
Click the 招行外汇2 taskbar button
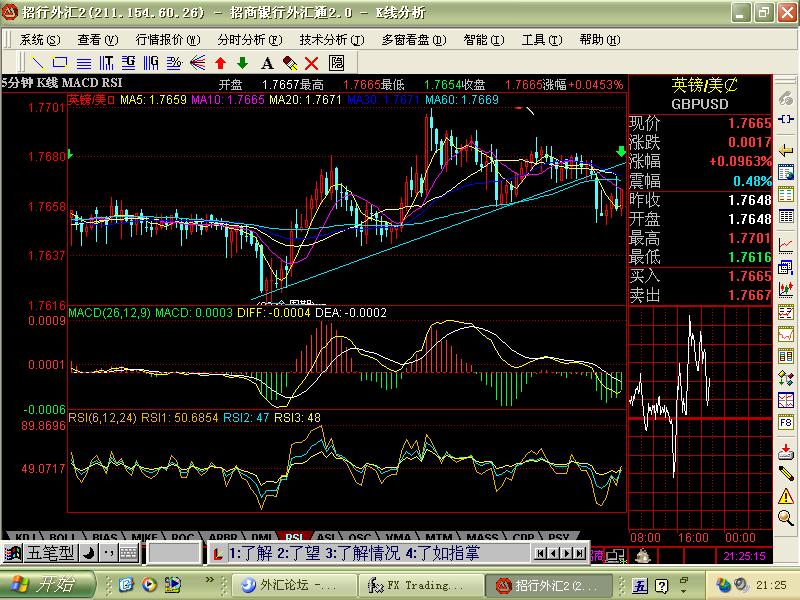pos(548,585)
